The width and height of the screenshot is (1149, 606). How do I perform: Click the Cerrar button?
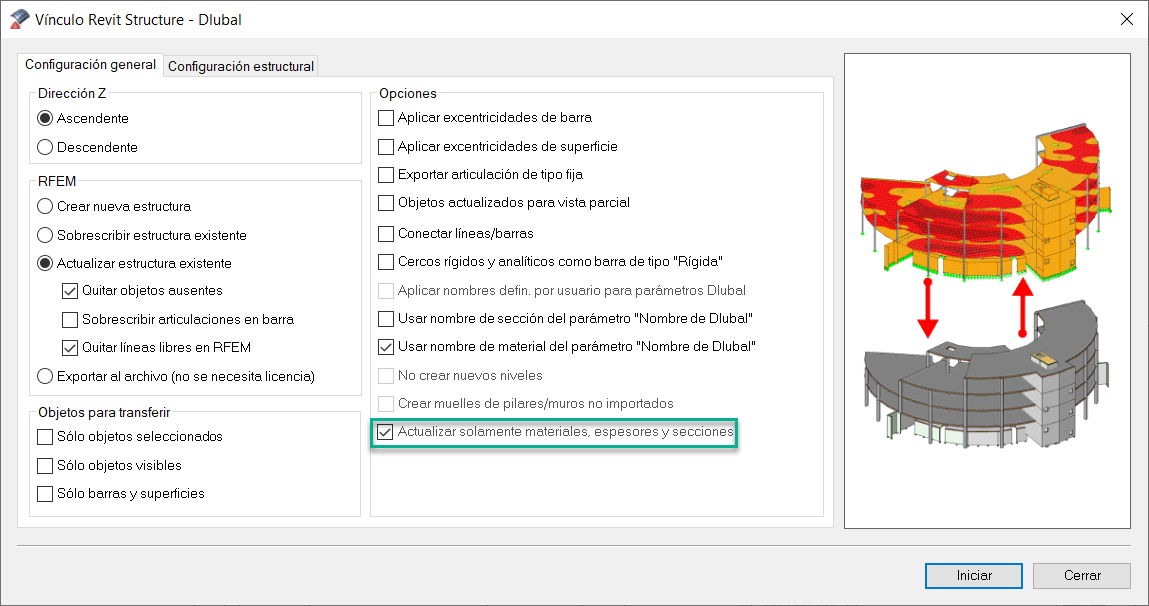(x=1081, y=575)
